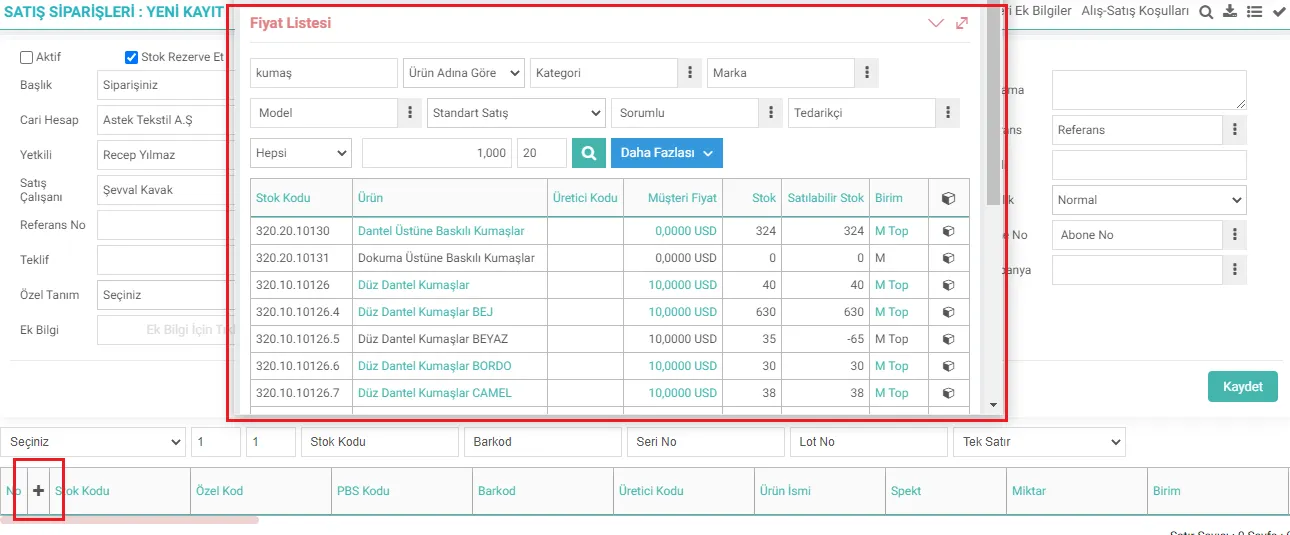Image resolution: width=1290 pixels, height=535 pixels.
Task: Open the Dantel Üstüne Baskılı Kumaşlar link
Action: [441, 231]
